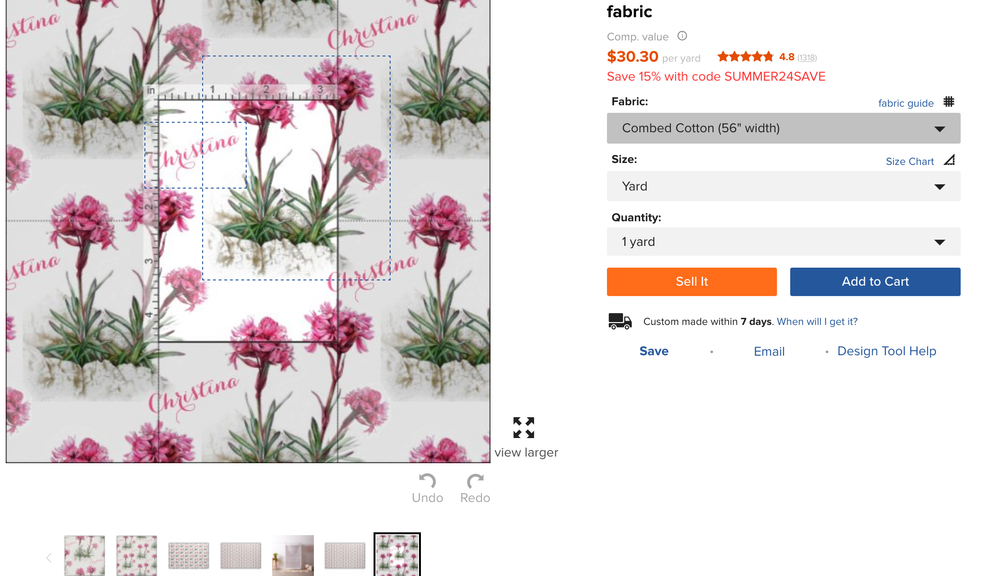Open the "When will I get it?" link
The image size is (999, 576).
click(817, 322)
